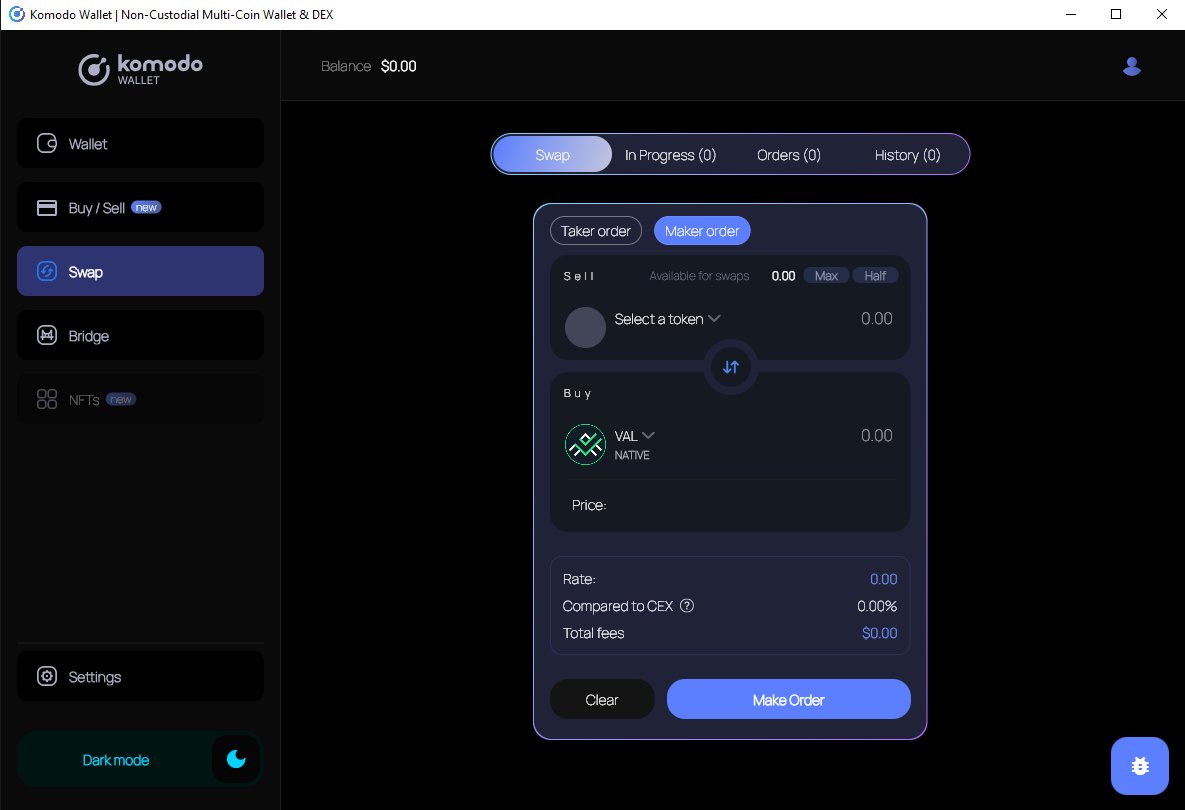Click the Balance $0.00 amount
Screen dimensions: 1185x810
pos(398,66)
